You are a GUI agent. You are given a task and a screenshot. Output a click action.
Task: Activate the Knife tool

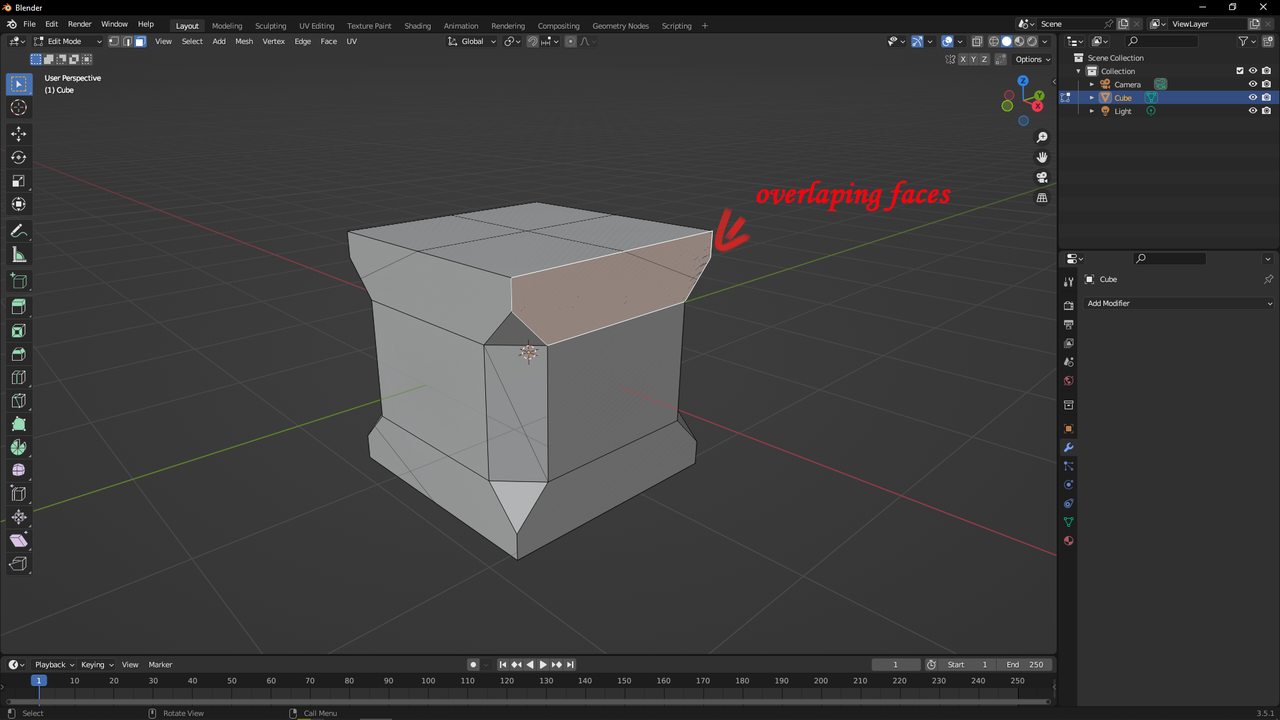pyautogui.click(x=18, y=400)
